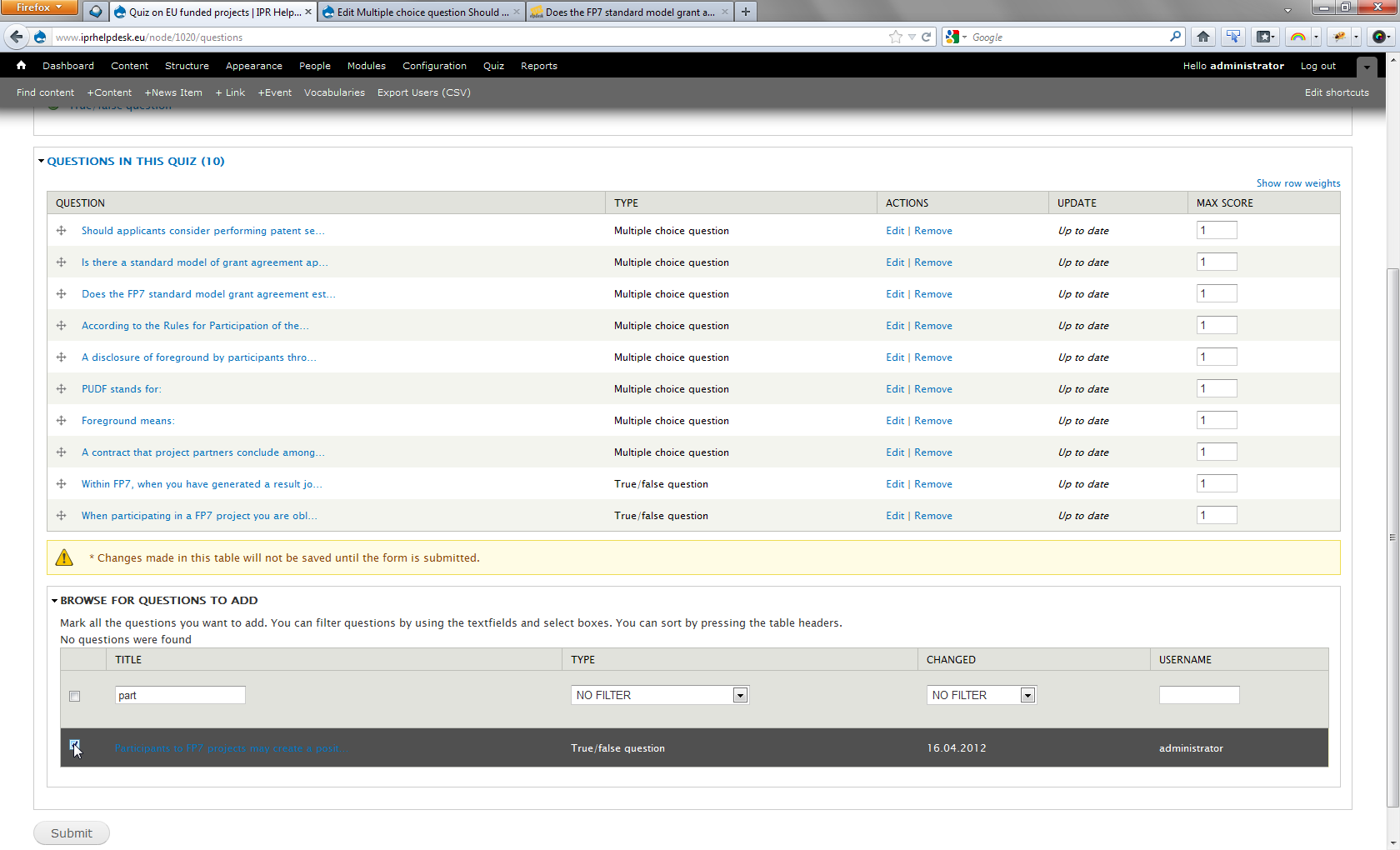Grab drag handle for PUDF stands for row
Viewport: 1400px width, 850px height.
(61, 389)
